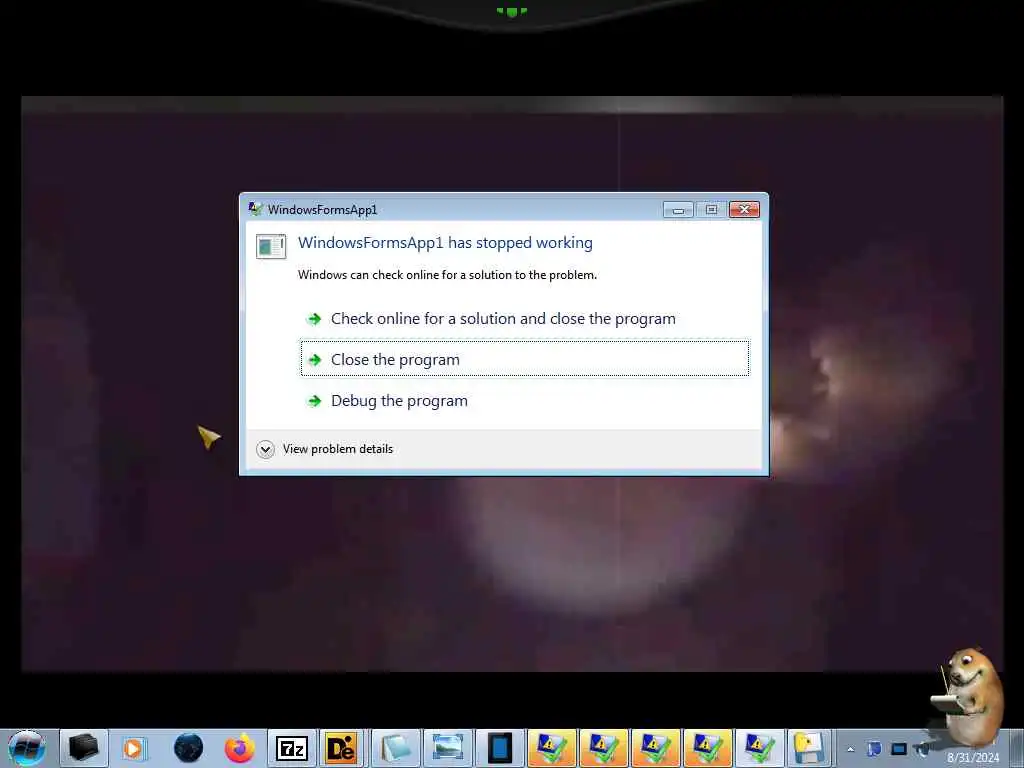Image resolution: width=1024 pixels, height=768 pixels.
Task: Select Close the program option
Action: coord(524,359)
